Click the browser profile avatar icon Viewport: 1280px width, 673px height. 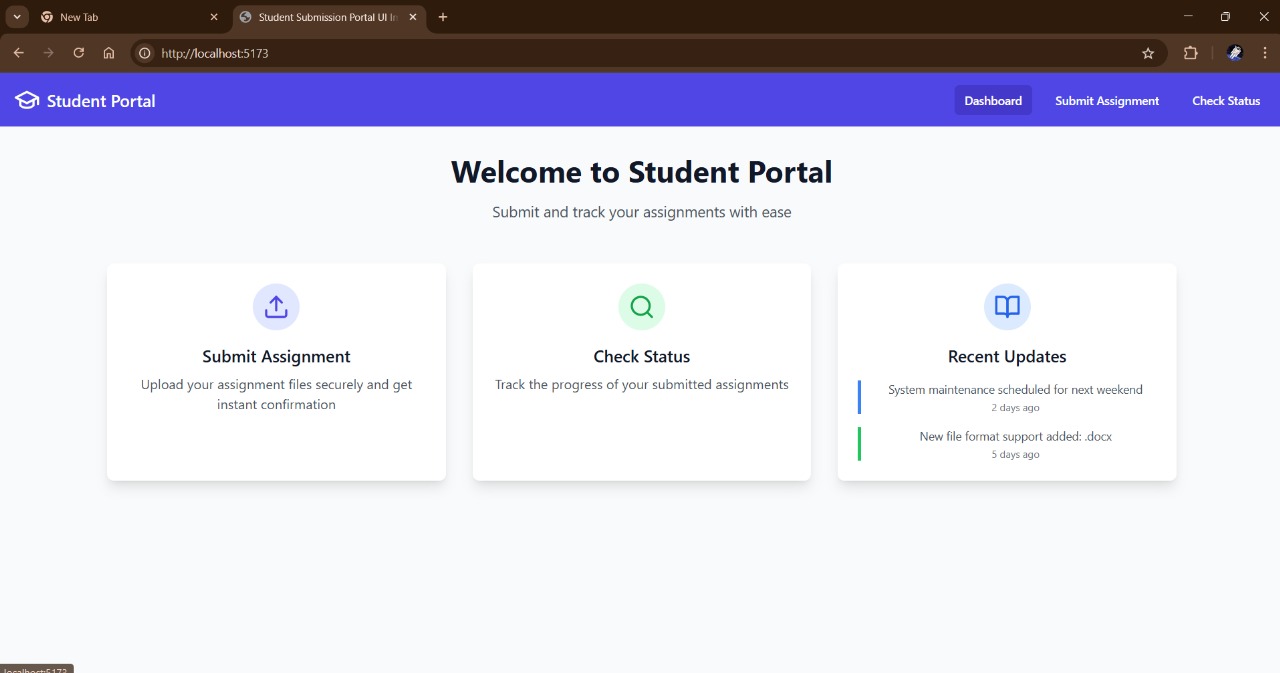(x=1234, y=53)
